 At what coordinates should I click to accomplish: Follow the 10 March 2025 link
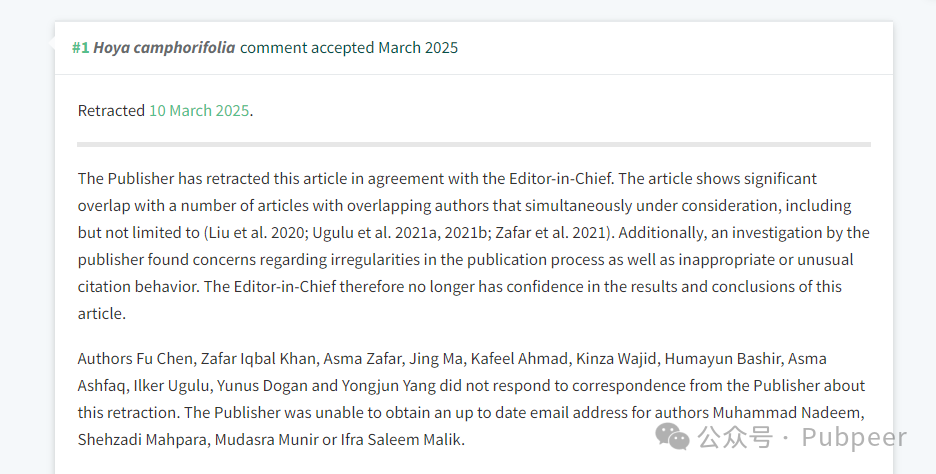point(199,110)
